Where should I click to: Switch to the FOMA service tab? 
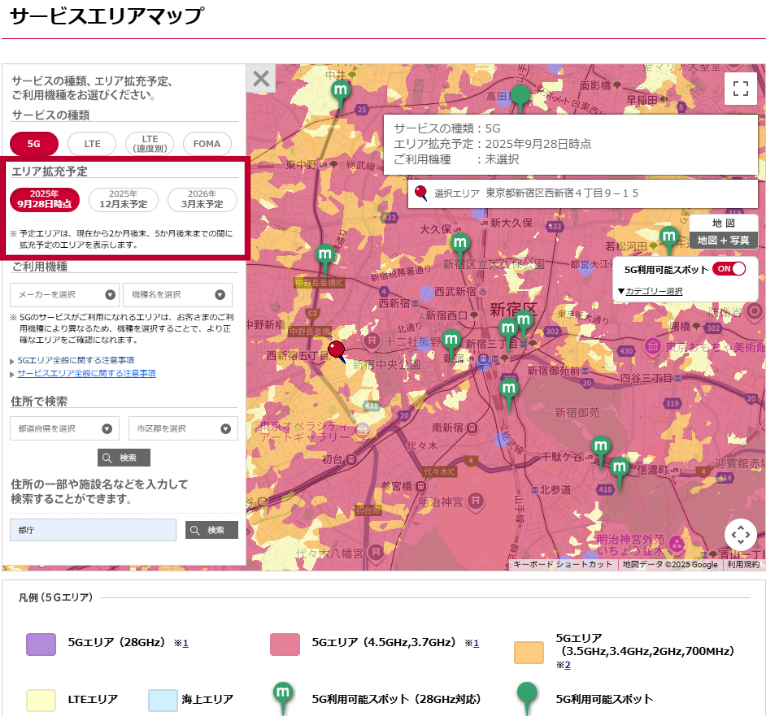pos(207,144)
